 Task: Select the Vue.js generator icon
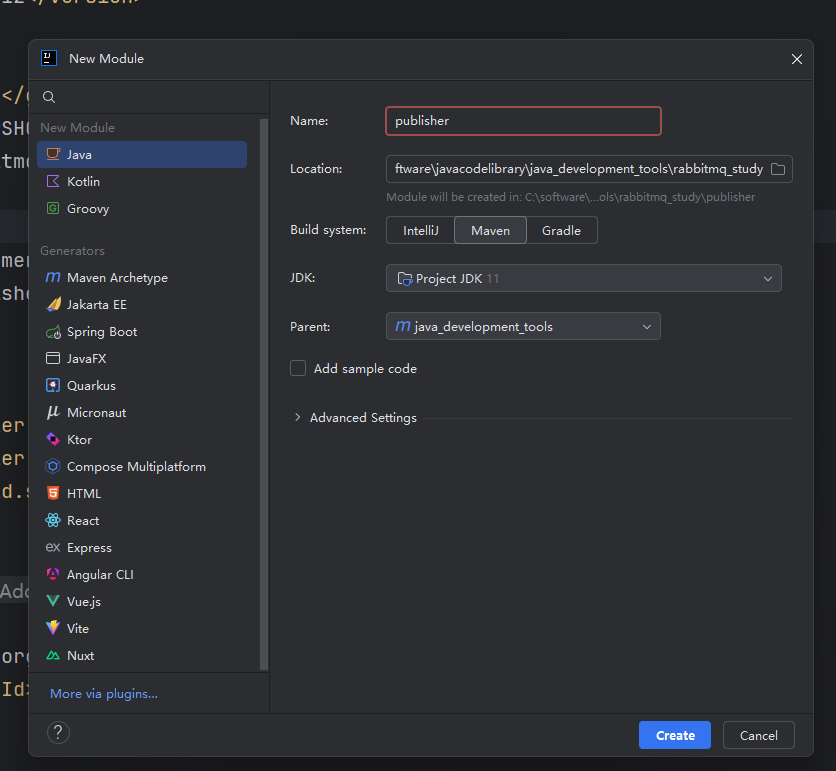pyautogui.click(x=53, y=602)
